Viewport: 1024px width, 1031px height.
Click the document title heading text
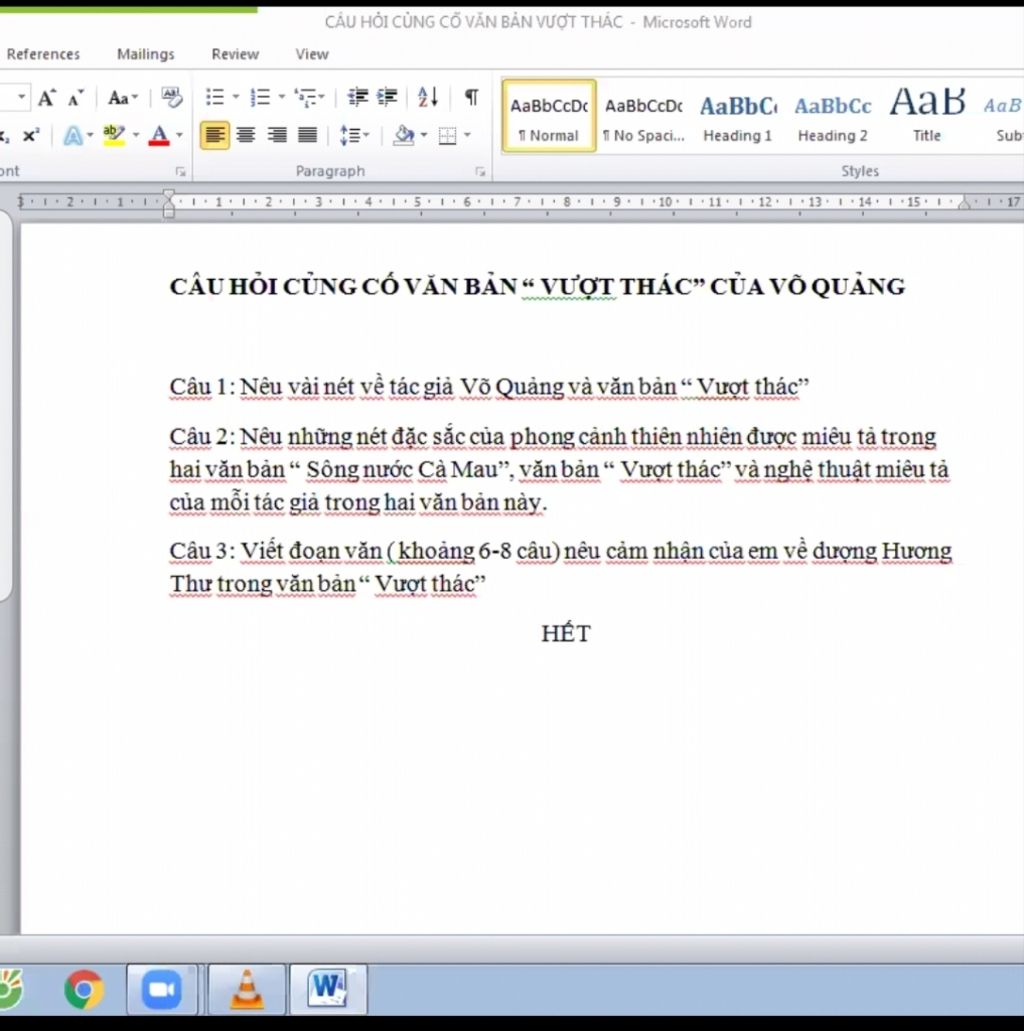(537, 287)
